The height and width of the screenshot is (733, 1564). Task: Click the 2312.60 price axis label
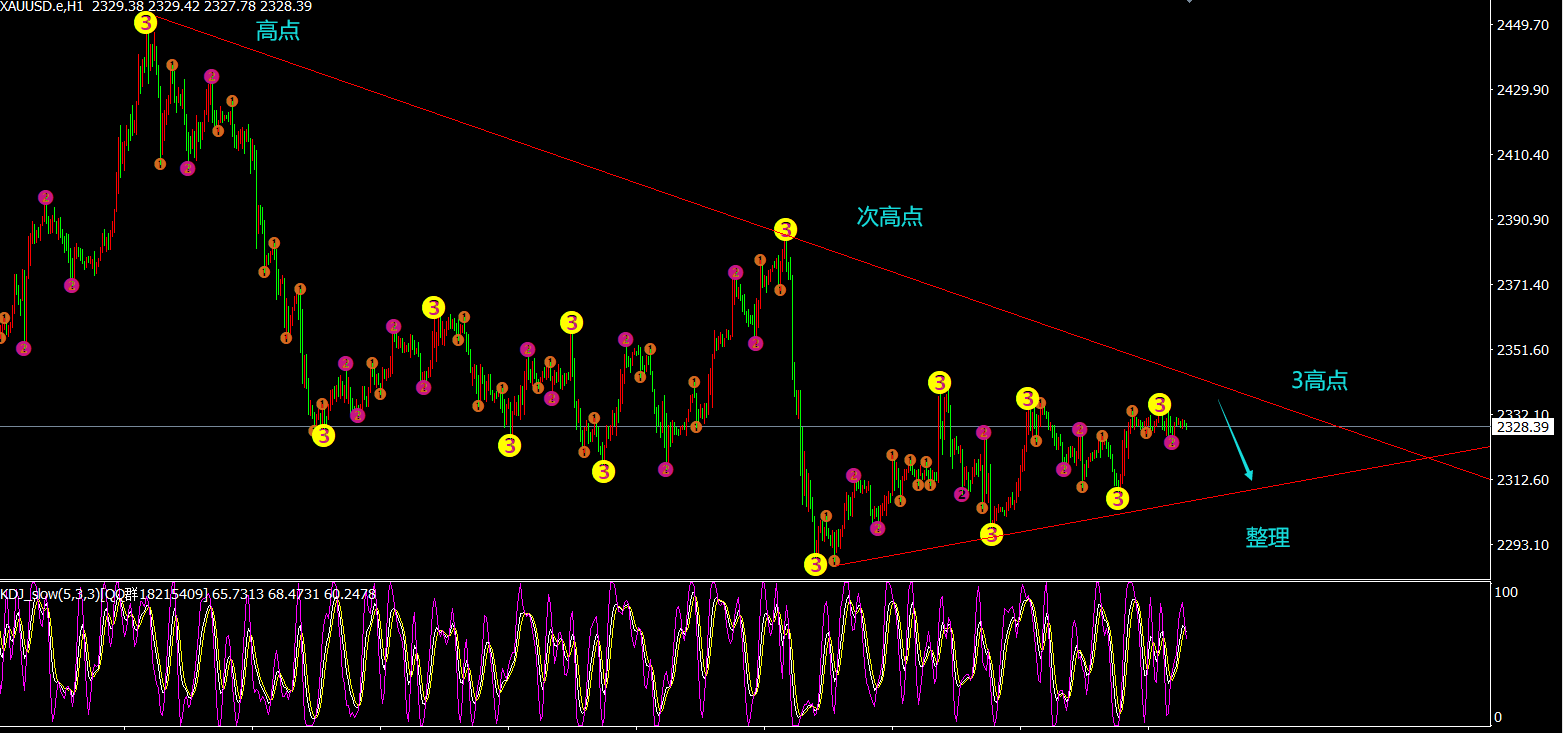tap(1524, 480)
